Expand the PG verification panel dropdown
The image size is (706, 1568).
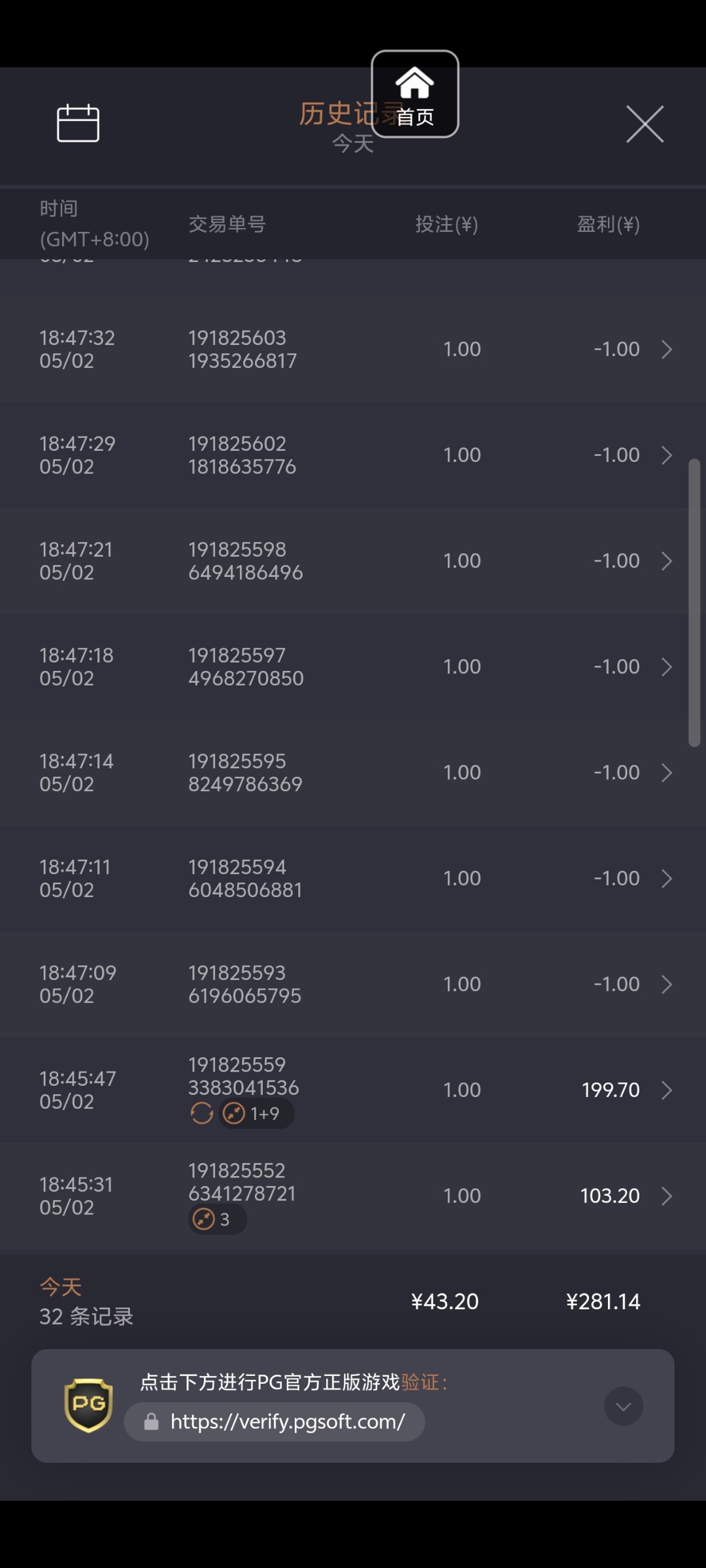pos(623,1406)
